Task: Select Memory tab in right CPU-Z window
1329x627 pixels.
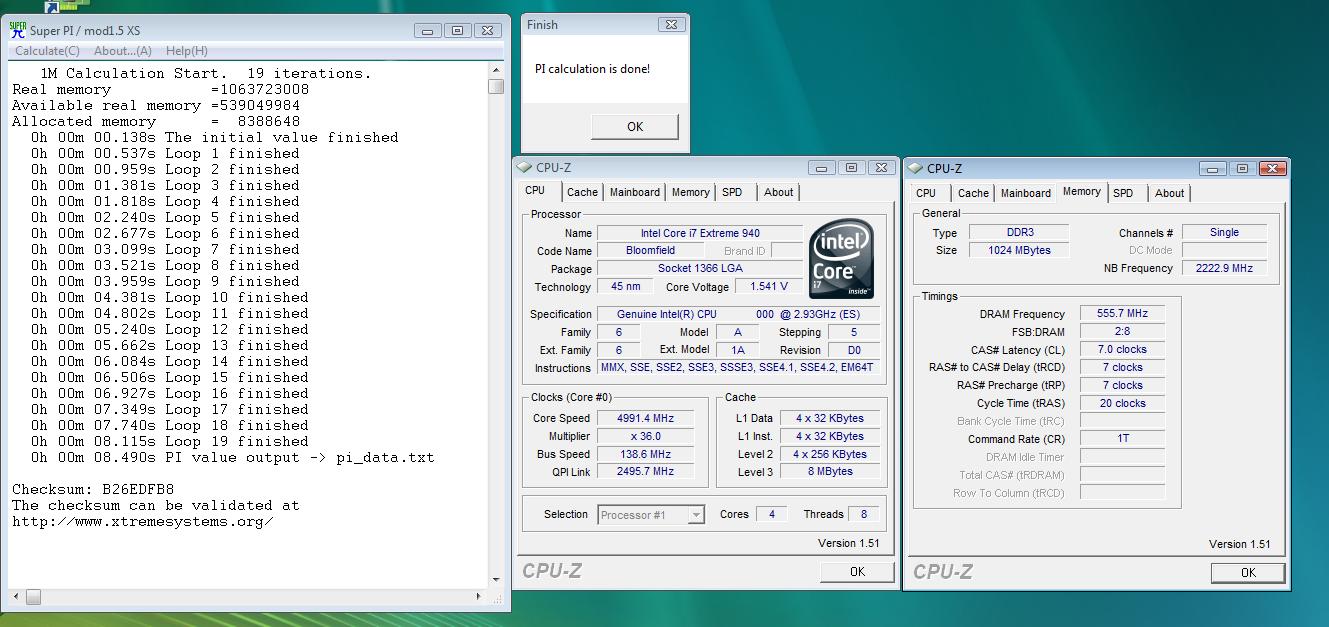Action: coord(1081,191)
